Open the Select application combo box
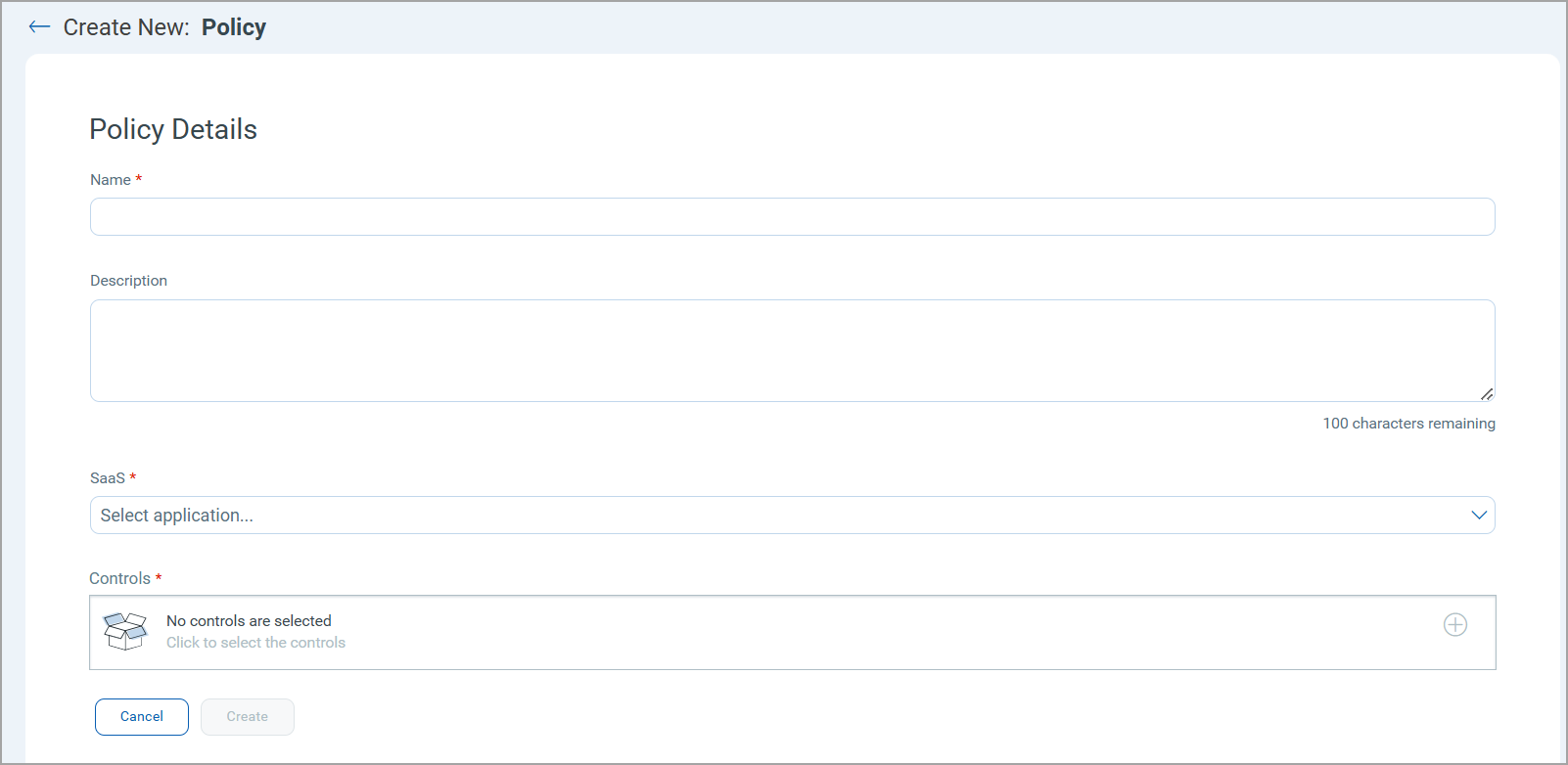Viewport: 1568px width, 765px height. point(792,516)
